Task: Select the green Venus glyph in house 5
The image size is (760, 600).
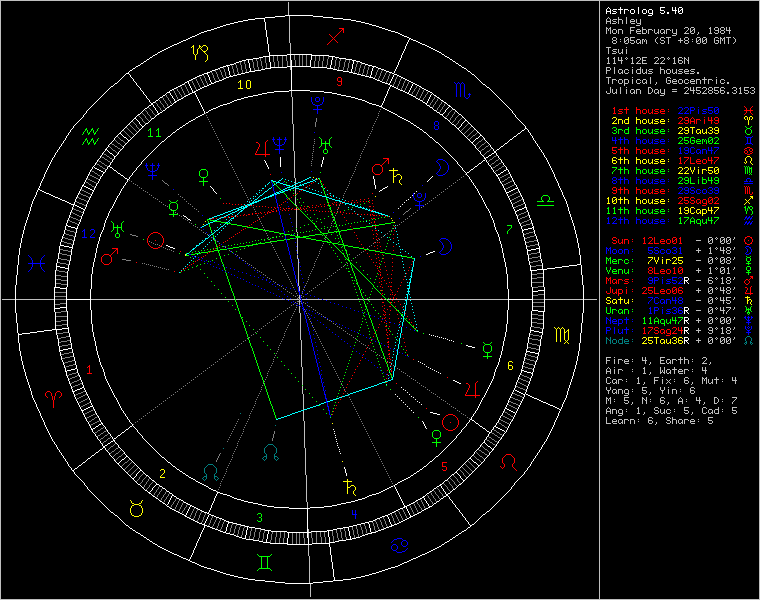Action: click(436, 438)
